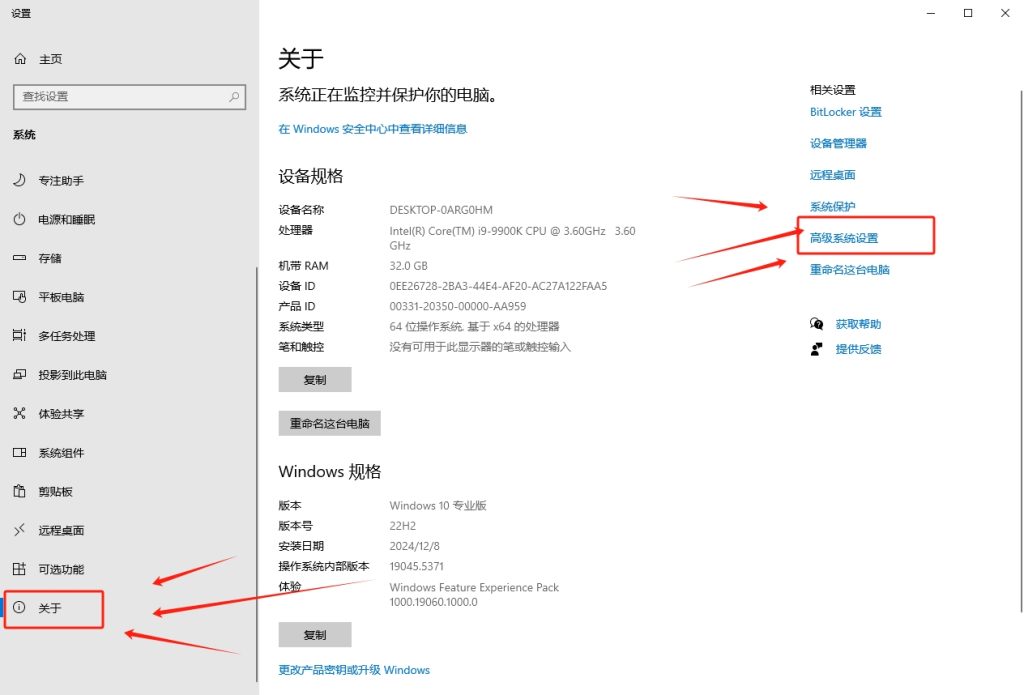Open 可选功能 settings
The height and width of the screenshot is (695, 1024).
(61, 569)
